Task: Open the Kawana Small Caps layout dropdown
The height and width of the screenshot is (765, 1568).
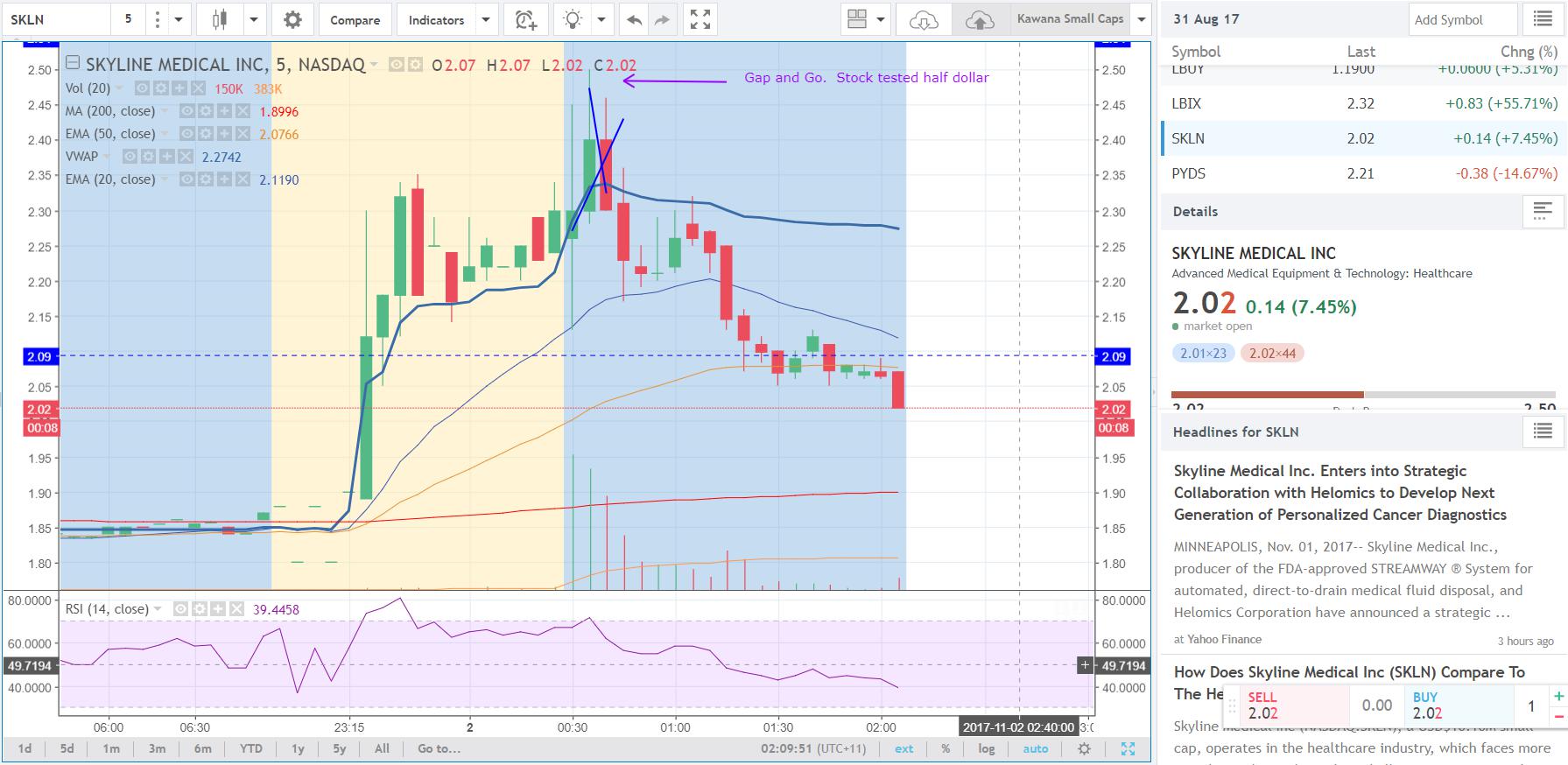Action: [x=1141, y=19]
